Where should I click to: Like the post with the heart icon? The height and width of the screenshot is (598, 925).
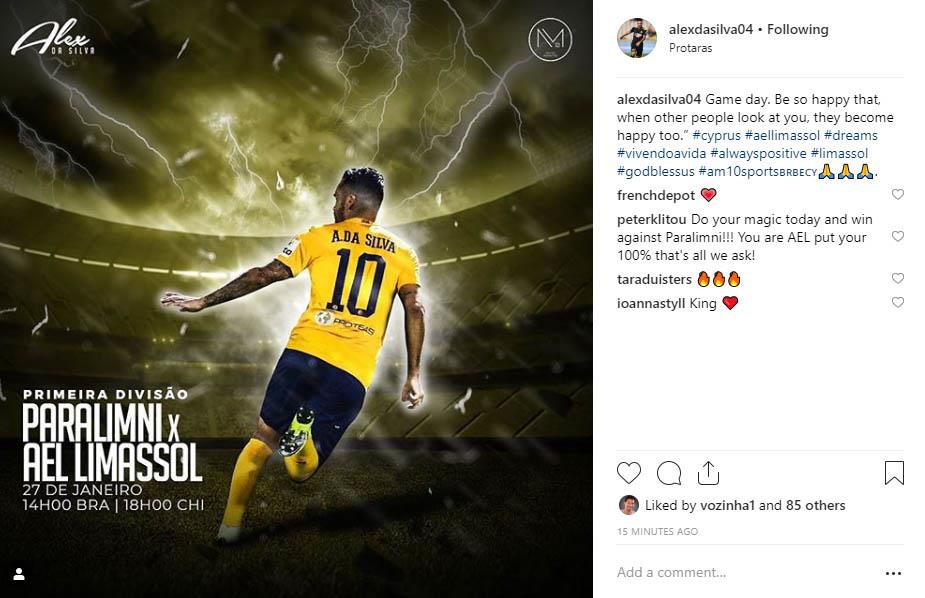(629, 473)
